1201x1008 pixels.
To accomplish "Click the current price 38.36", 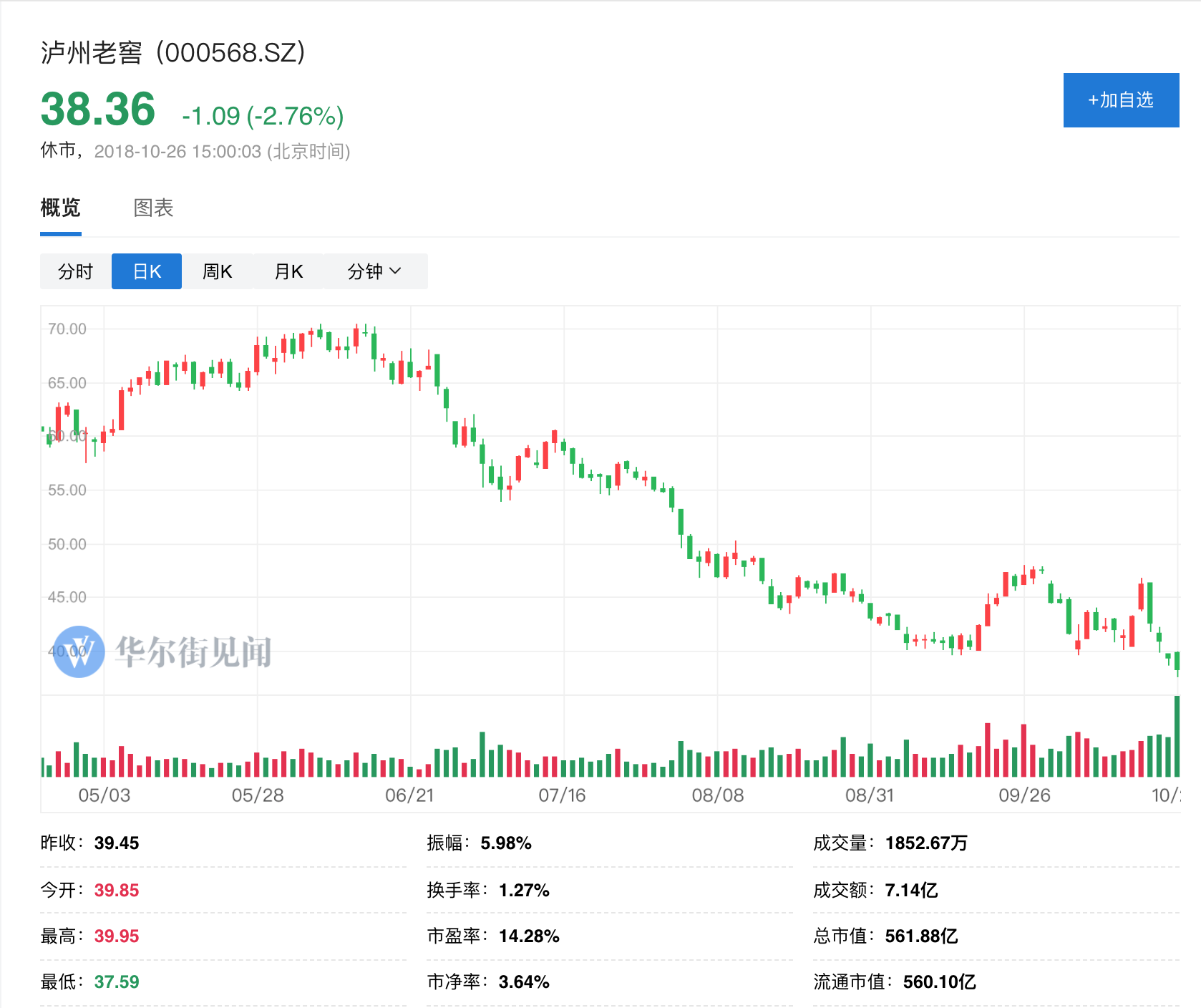I will tap(98, 110).
